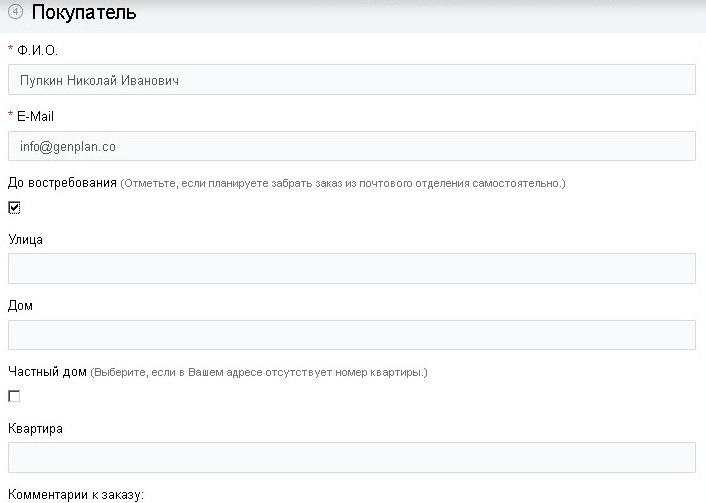
Task: Click the E-Mail field label
Action: pyautogui.click(x=35, y=116)
